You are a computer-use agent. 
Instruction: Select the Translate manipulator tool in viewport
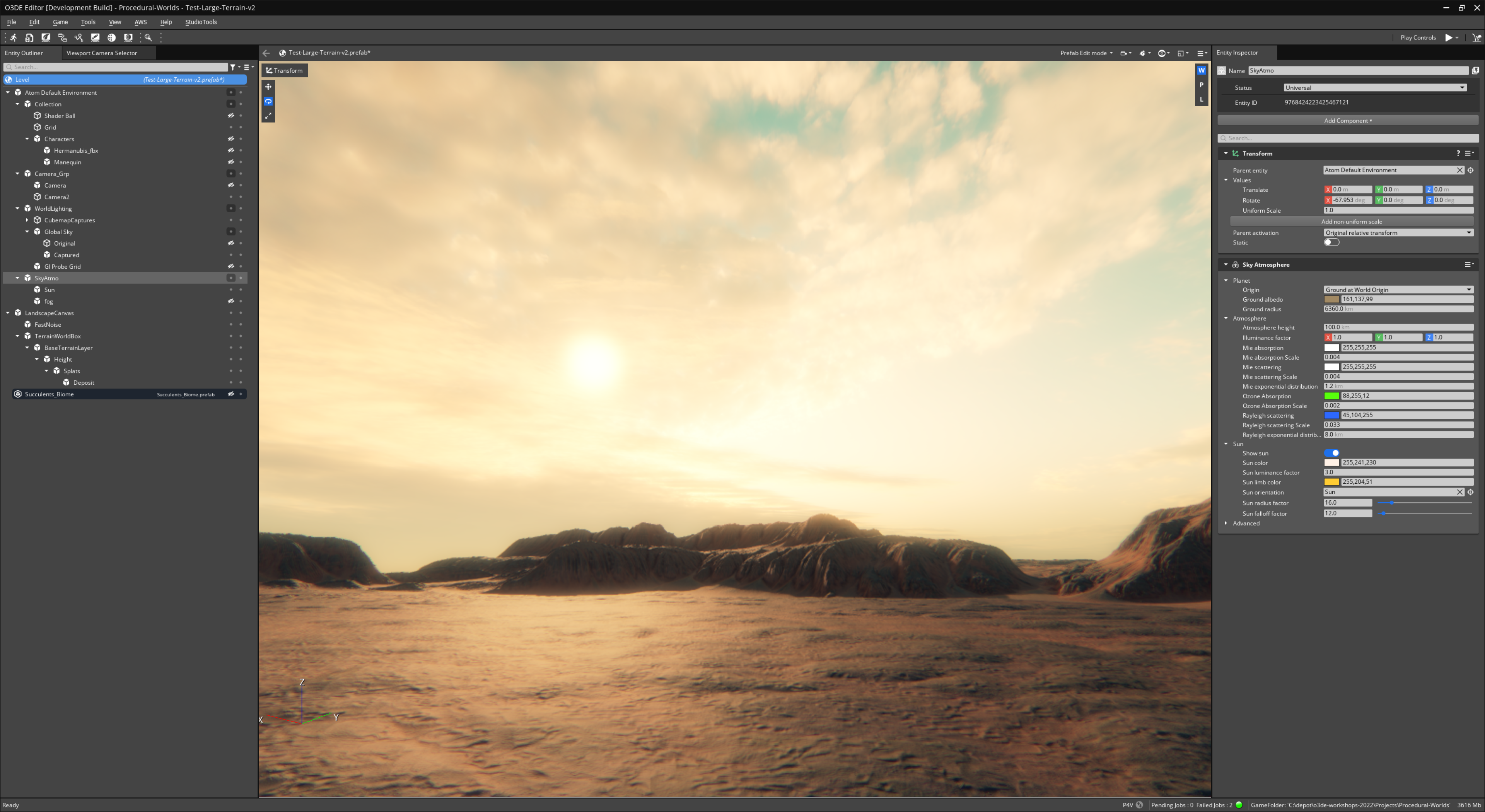pyautogui.click(x=268, y=87)
